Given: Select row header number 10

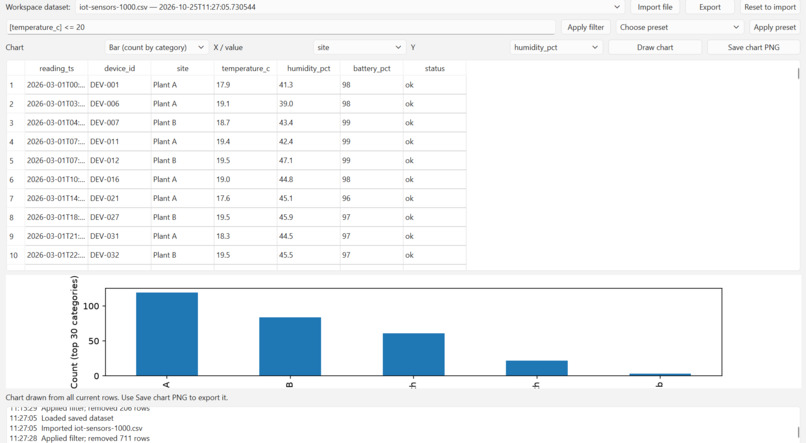Looking at the screenshot, I should pyautogui.click(x=15, y=255).
